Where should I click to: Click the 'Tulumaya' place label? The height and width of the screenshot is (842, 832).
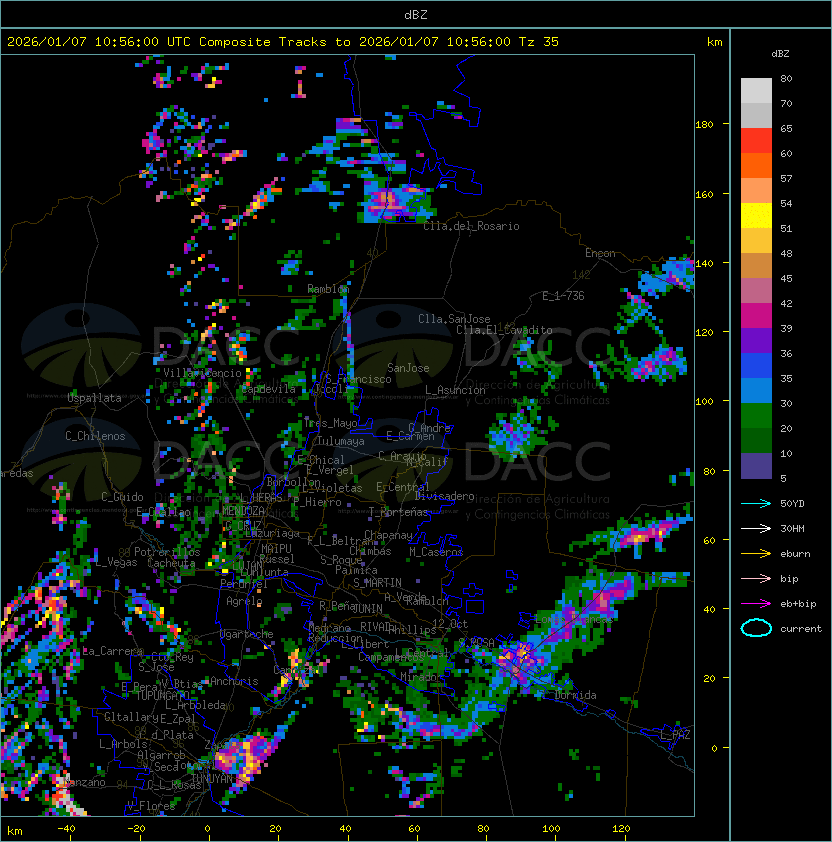tap(341, 441)
